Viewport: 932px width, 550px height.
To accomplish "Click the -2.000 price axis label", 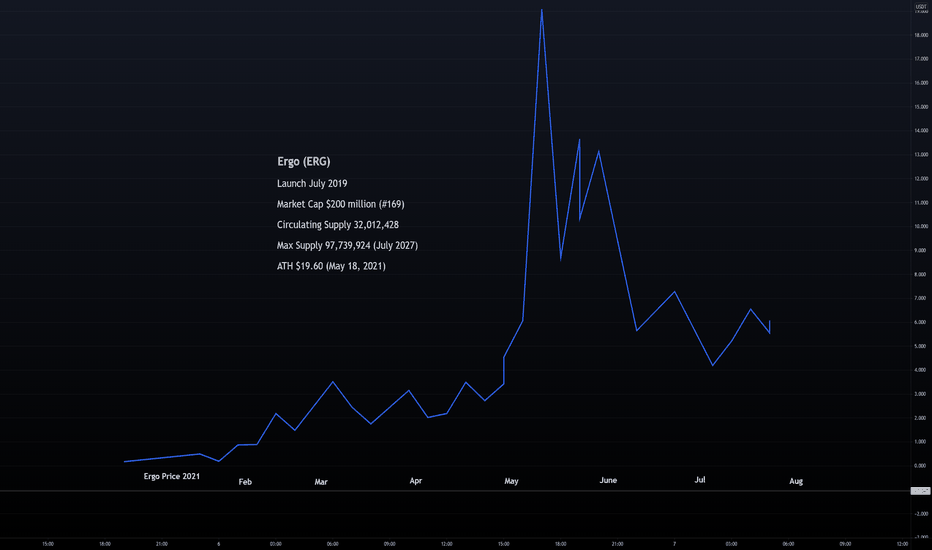I will (x=921, y=514).
